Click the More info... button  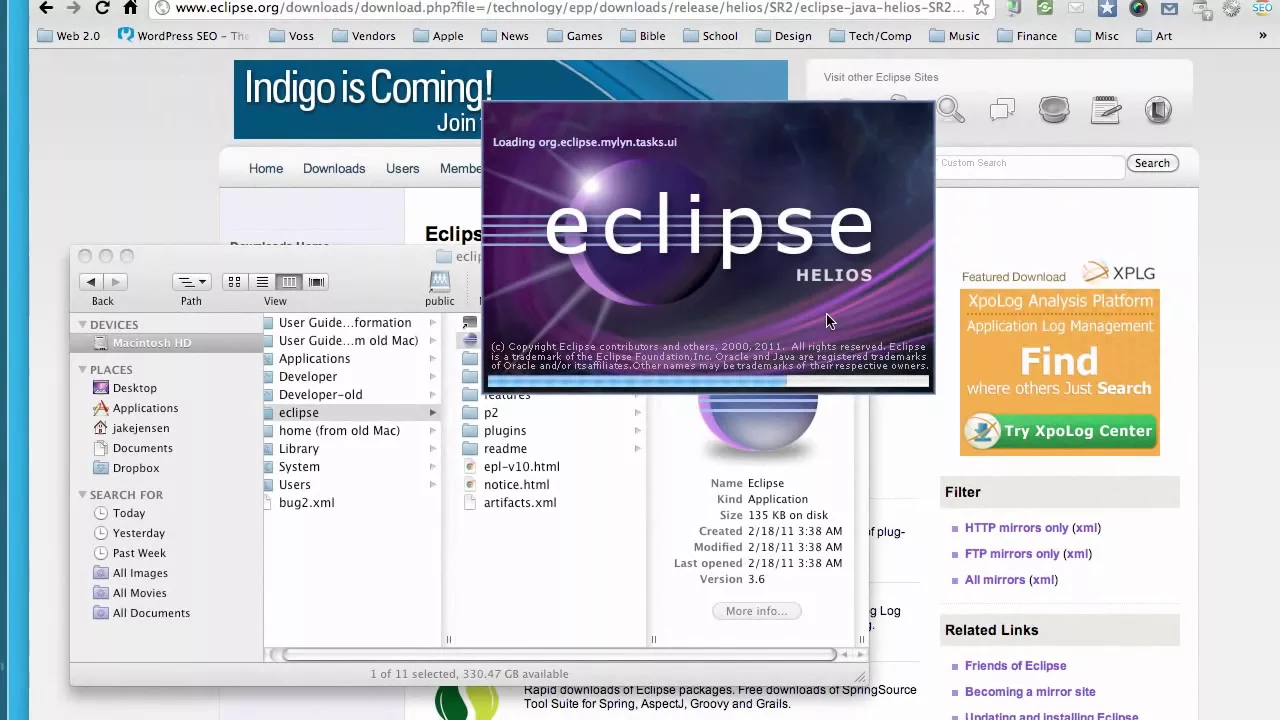coord(756,611)
